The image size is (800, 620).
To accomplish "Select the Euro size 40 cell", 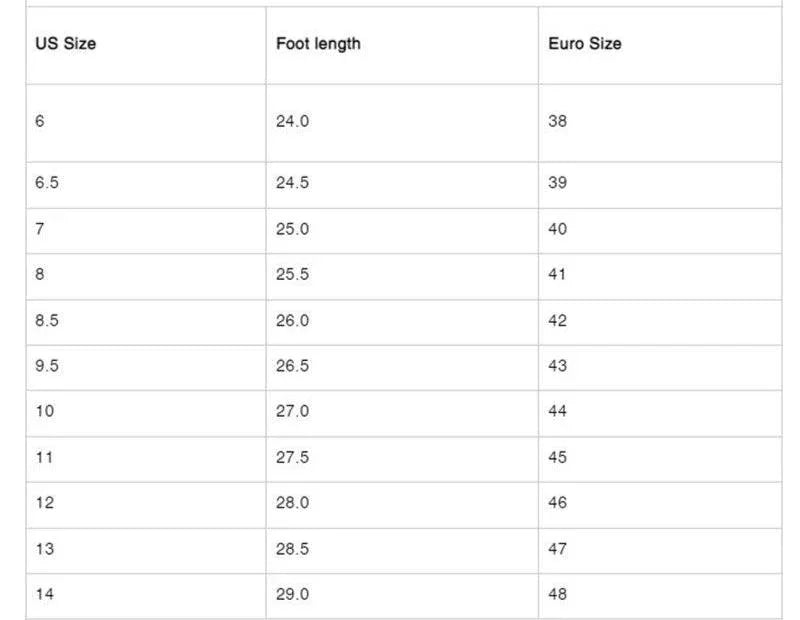I will pos(558,229).
